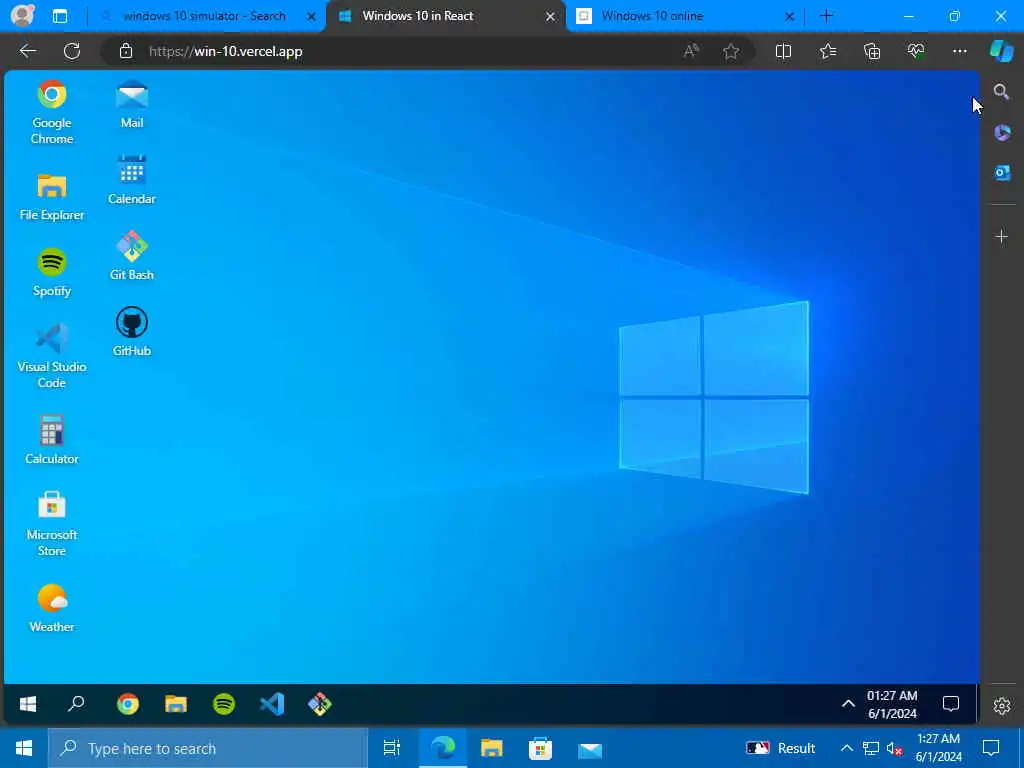Viewport: 1024px width, 768px height.
Task: Open browser Collections
Action: (872, 51)
